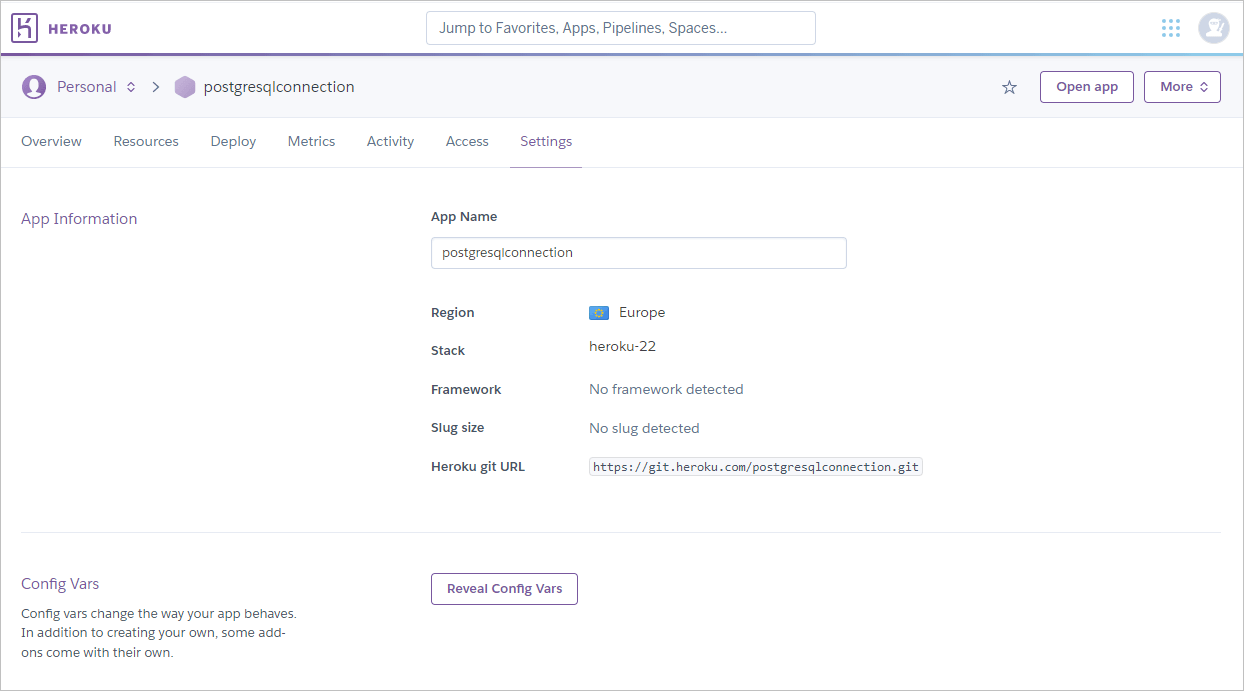The height and width of the screenshot is (691, 1244).
Task: Click the Europe region flag icon
Action: [x=598, y=312]
